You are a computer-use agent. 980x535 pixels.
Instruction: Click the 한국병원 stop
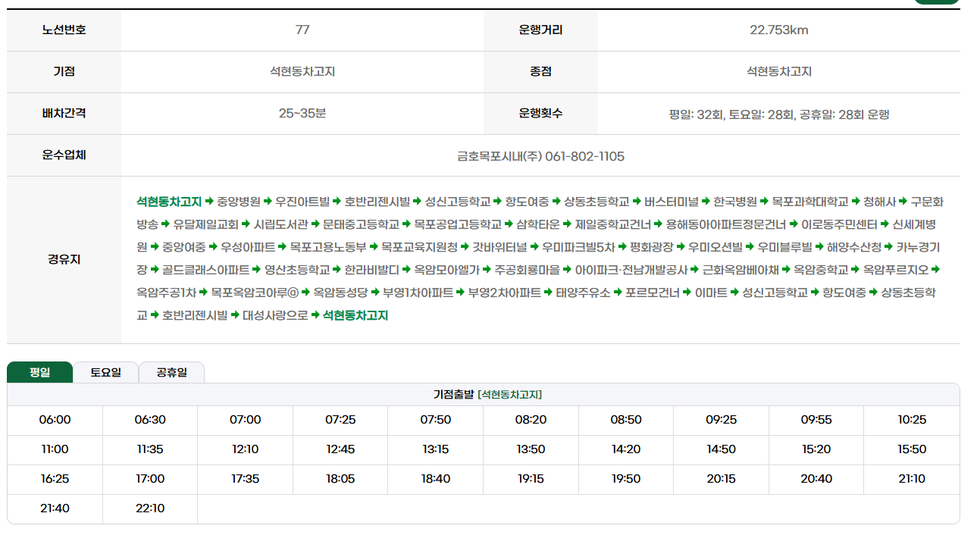[735, 202]
